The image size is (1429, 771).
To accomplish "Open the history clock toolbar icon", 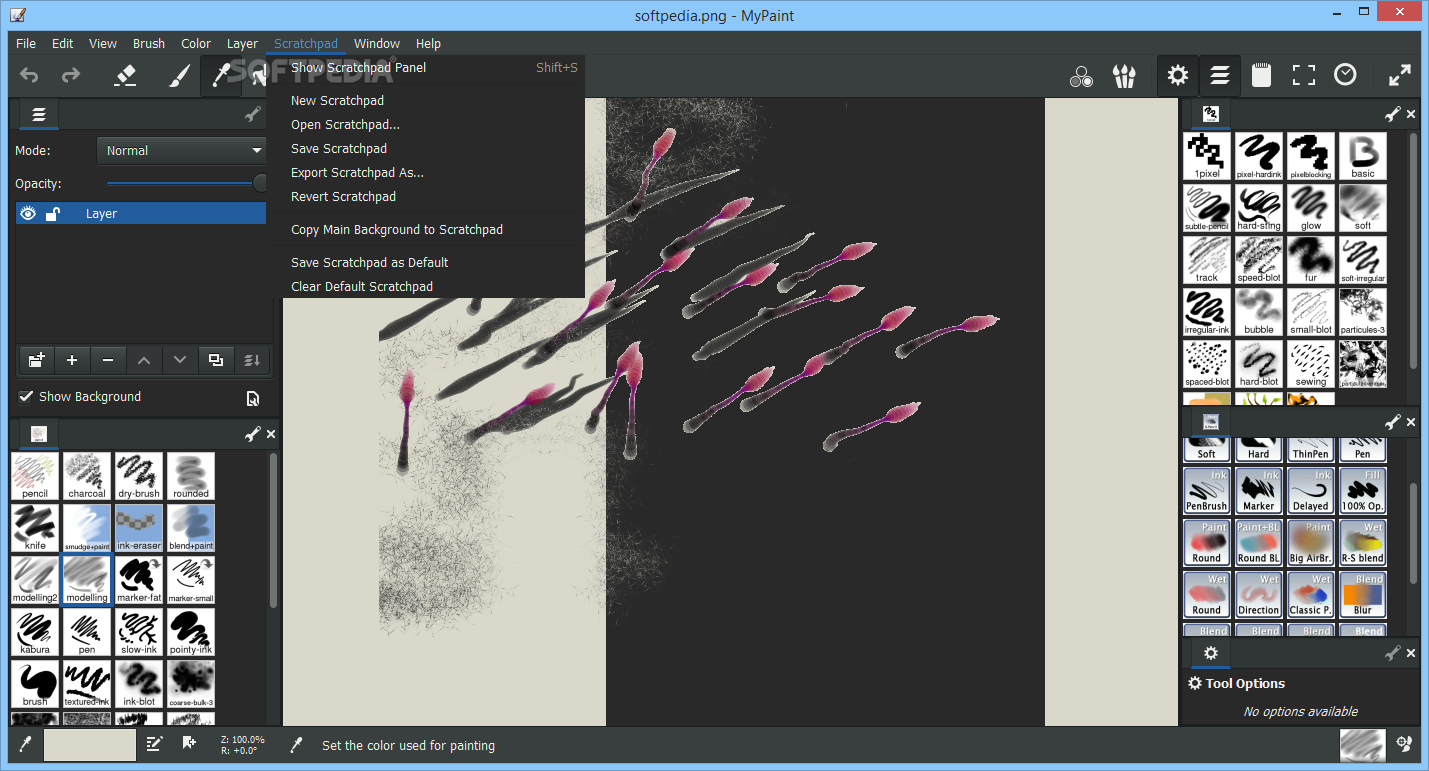I will pyautogui.click(x=1345, y=76).
